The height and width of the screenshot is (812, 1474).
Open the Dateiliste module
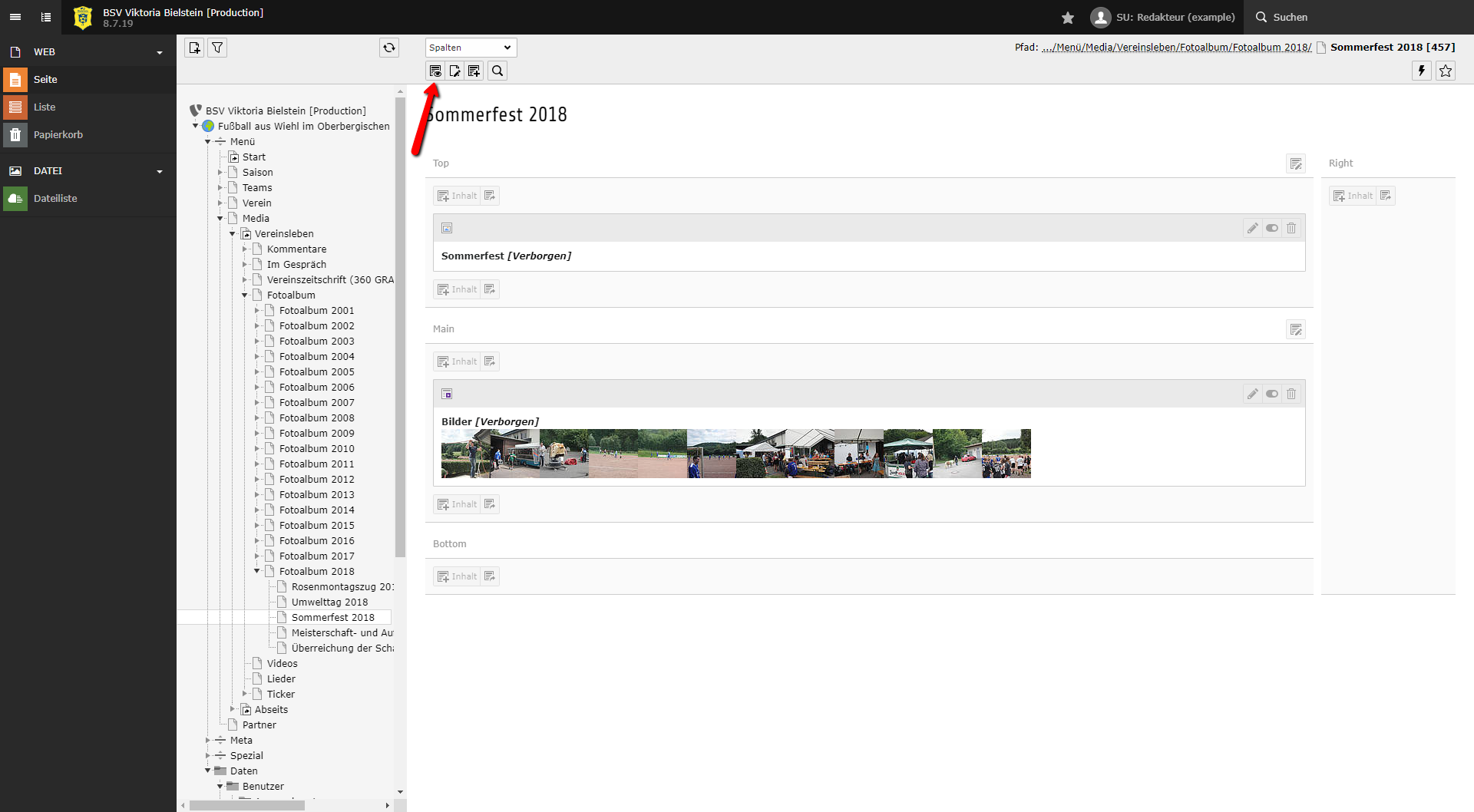[x=55, y=198]
